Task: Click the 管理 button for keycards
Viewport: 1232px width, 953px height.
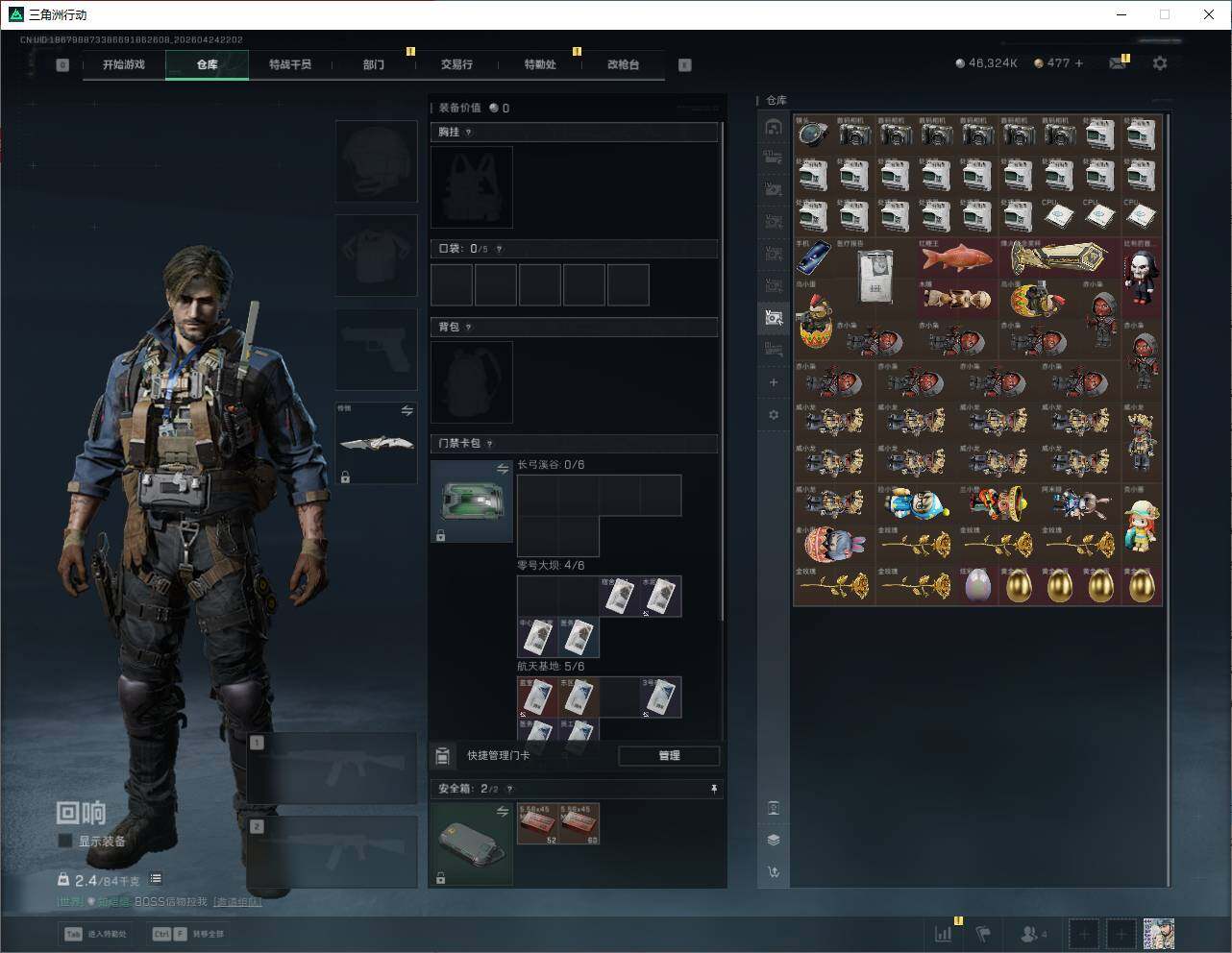Action: point(669,756)
